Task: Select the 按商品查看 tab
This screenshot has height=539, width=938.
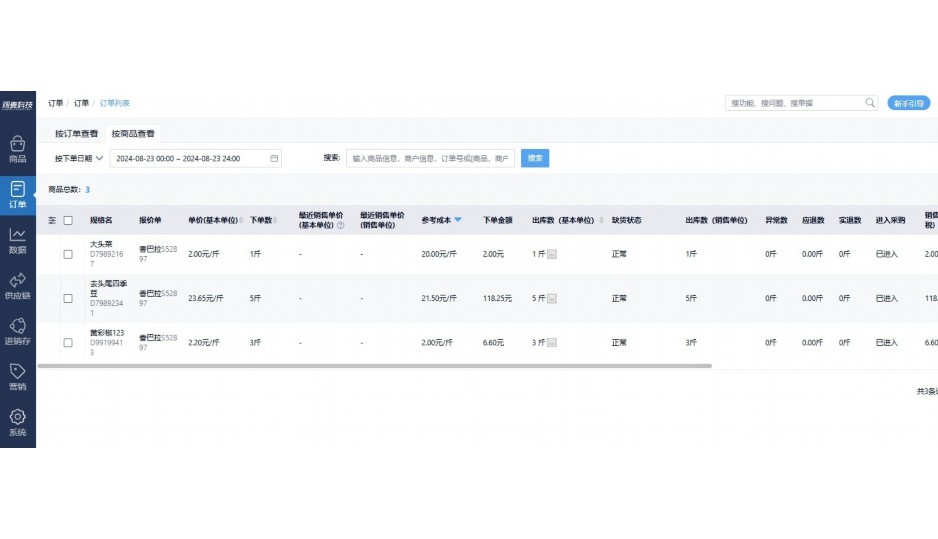Action: [132, 133]
